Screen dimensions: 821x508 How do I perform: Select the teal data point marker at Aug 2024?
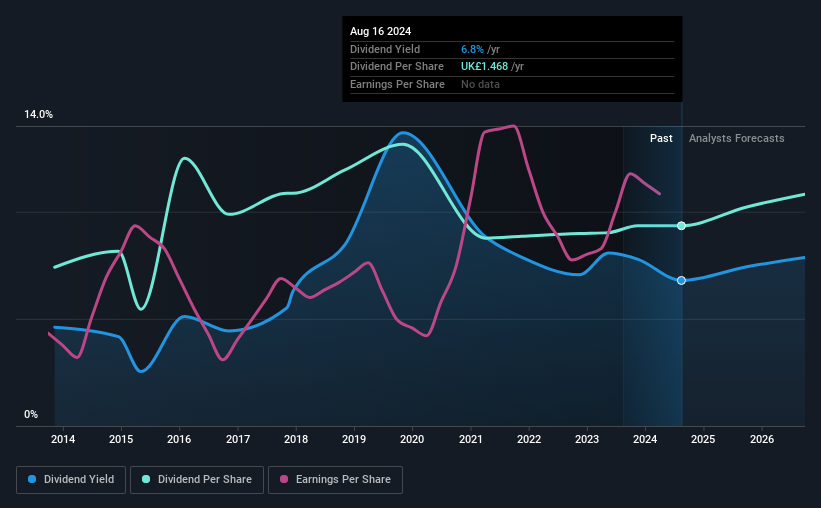[681, 226]
